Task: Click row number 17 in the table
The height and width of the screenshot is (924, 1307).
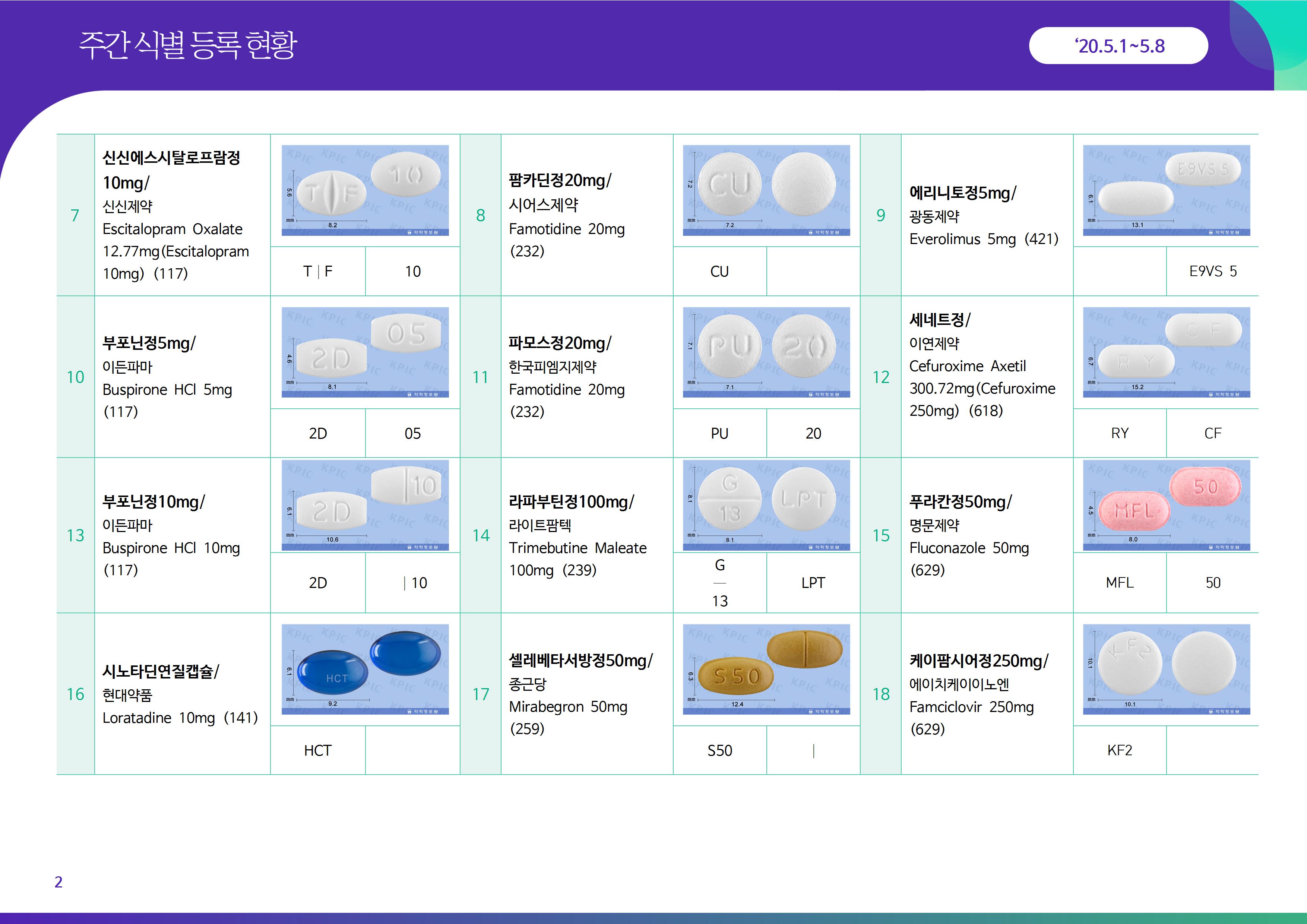Action: (x=481, y=694)
